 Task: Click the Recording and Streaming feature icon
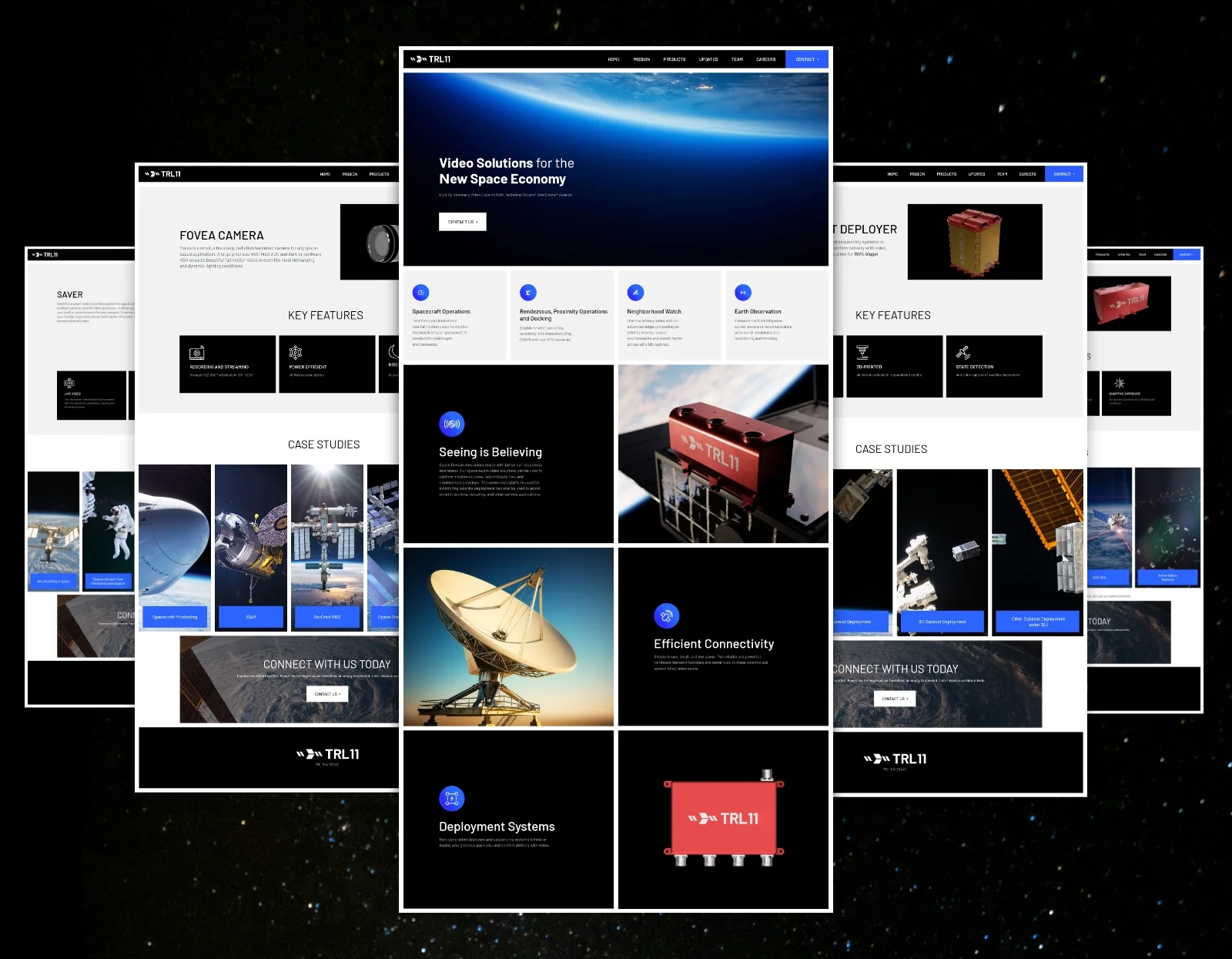[x=197, y=353]
